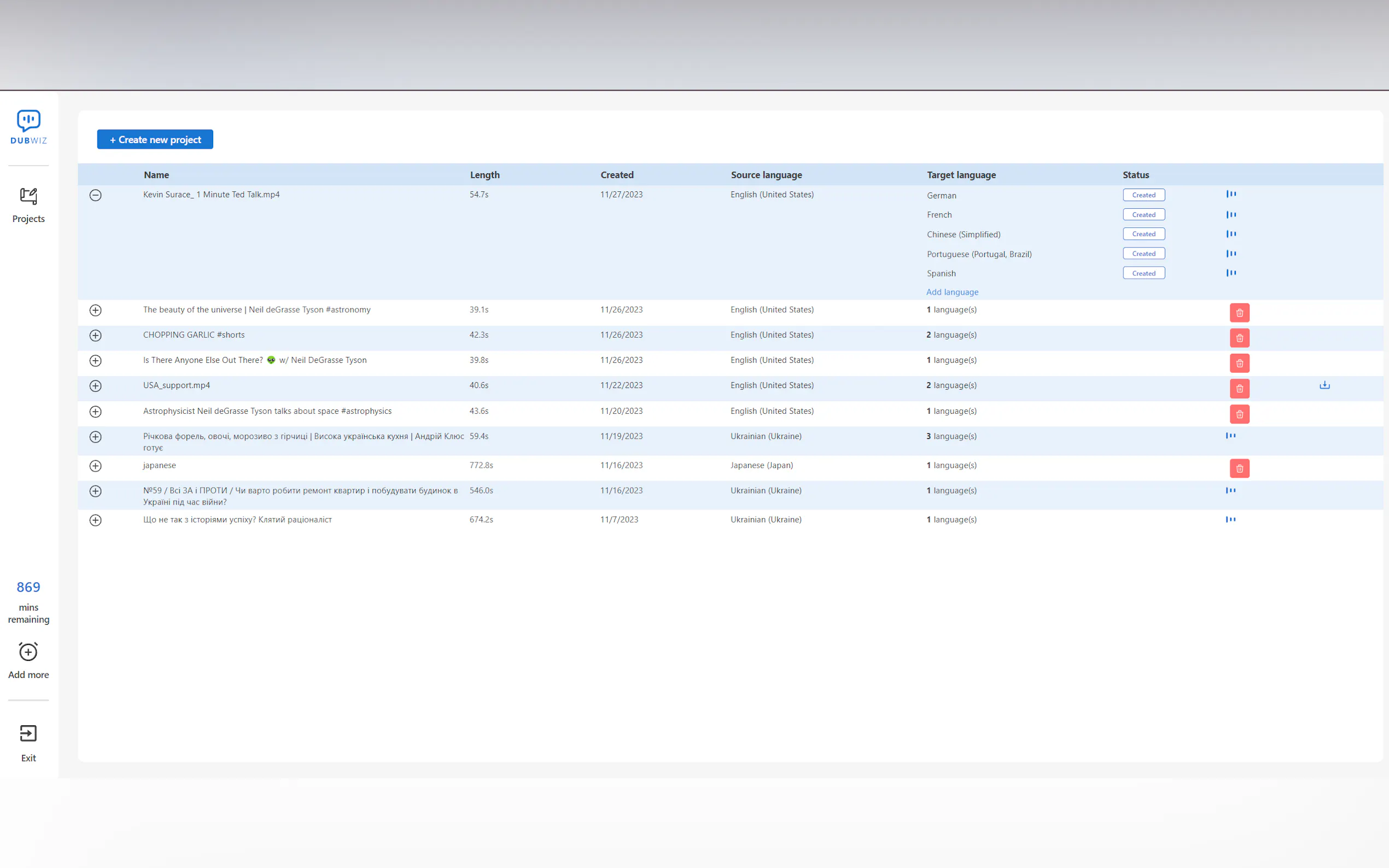Click the Create new project button
Viewport: 1389px width, 868px height.
coord(155,139)
